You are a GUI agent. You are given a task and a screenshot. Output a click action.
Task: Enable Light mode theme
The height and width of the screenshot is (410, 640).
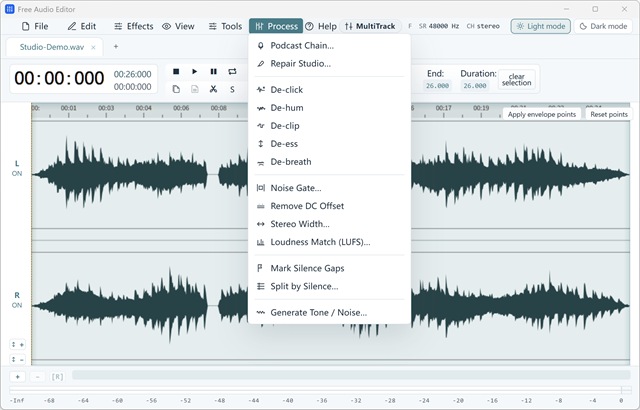click(541, 26)
